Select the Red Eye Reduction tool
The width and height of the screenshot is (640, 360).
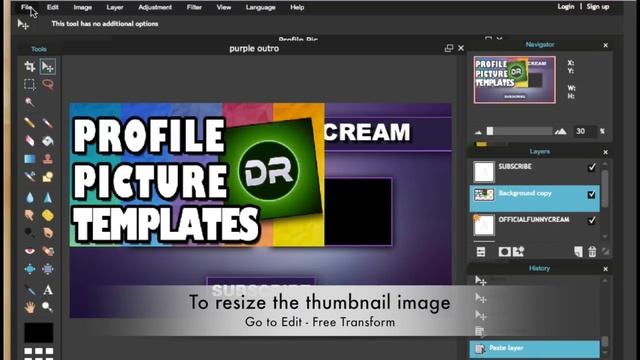point(29,251)
